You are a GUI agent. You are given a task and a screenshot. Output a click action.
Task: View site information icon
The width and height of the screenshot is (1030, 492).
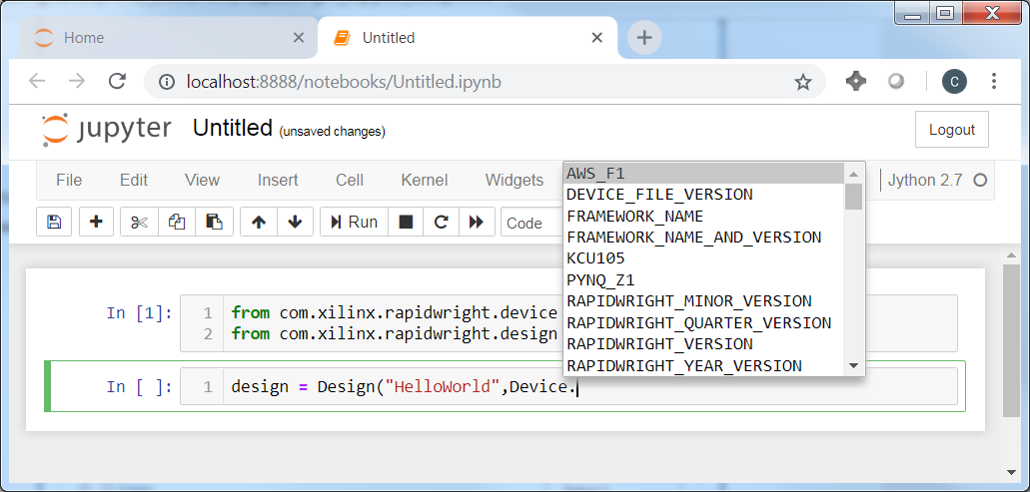pyautogui.click(x=166, y=82)
